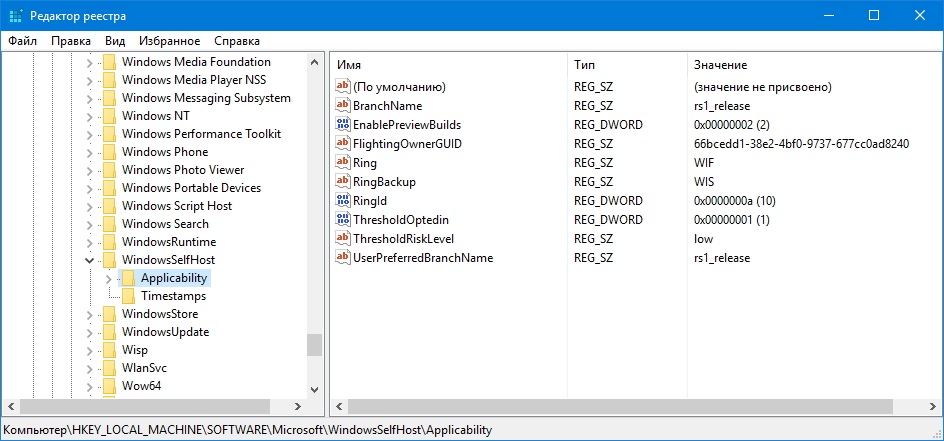
Task: Click the registry path in status bar
Action: tap(248, 430)
